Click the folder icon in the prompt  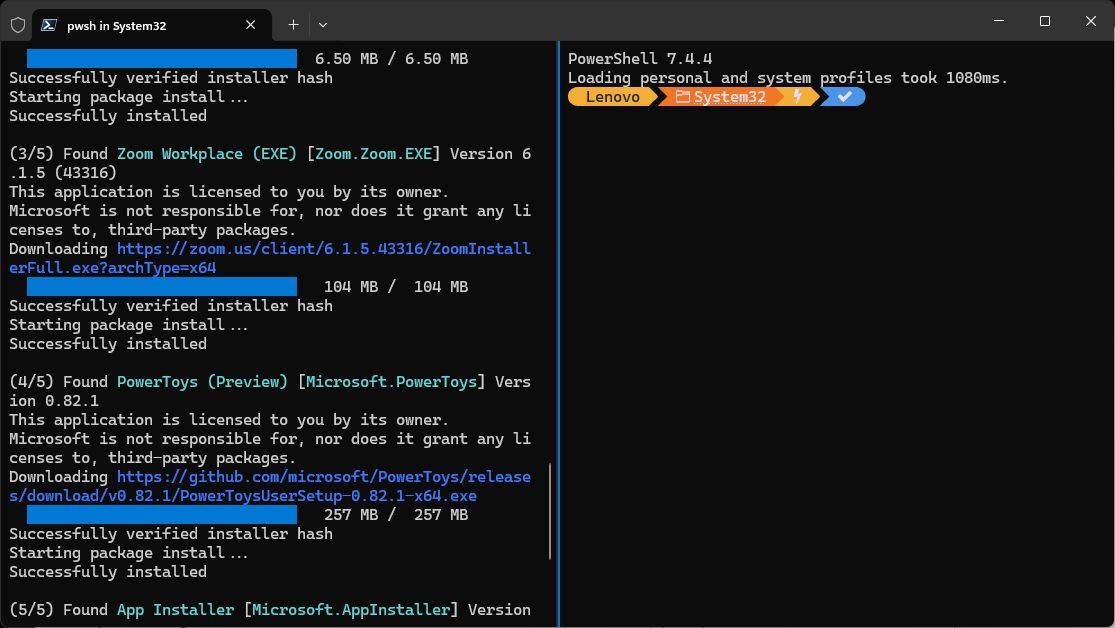pyautogui.click(x=683, y=97)
